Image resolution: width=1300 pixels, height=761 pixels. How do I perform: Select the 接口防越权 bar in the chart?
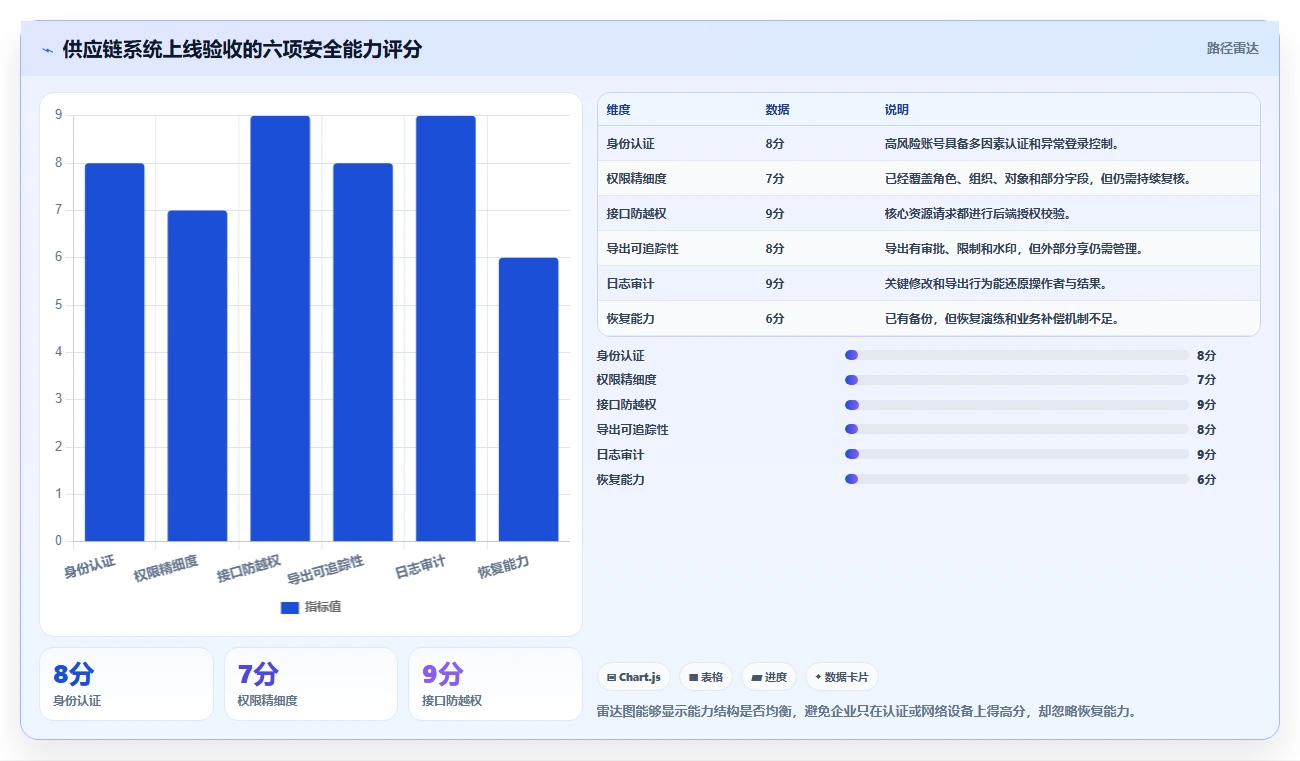point(280,329)
